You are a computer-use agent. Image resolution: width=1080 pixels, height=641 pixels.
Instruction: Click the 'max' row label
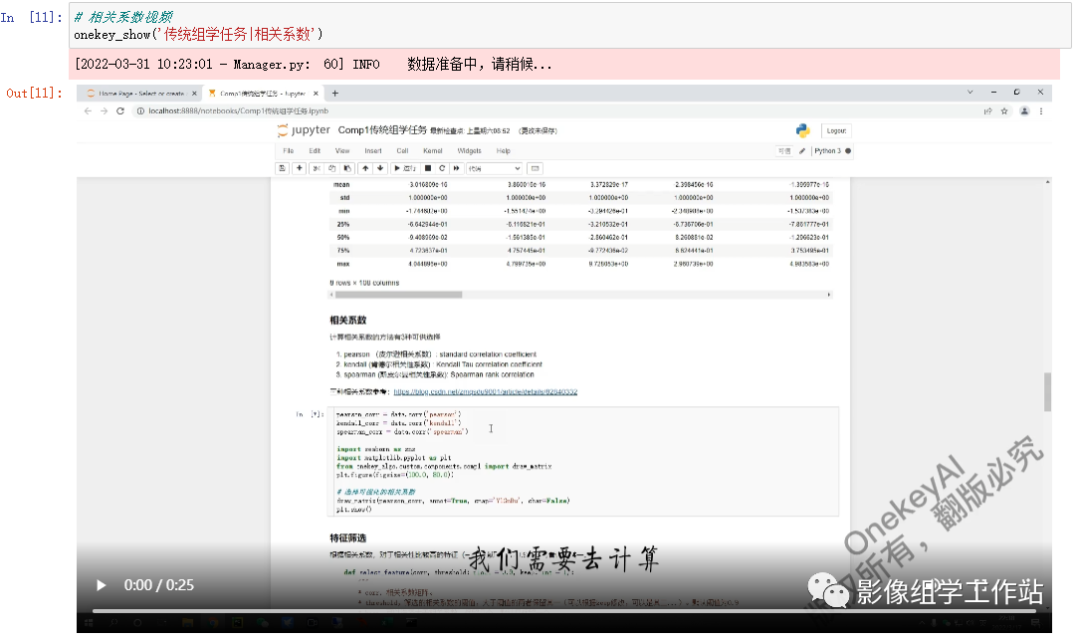[343, 264]
